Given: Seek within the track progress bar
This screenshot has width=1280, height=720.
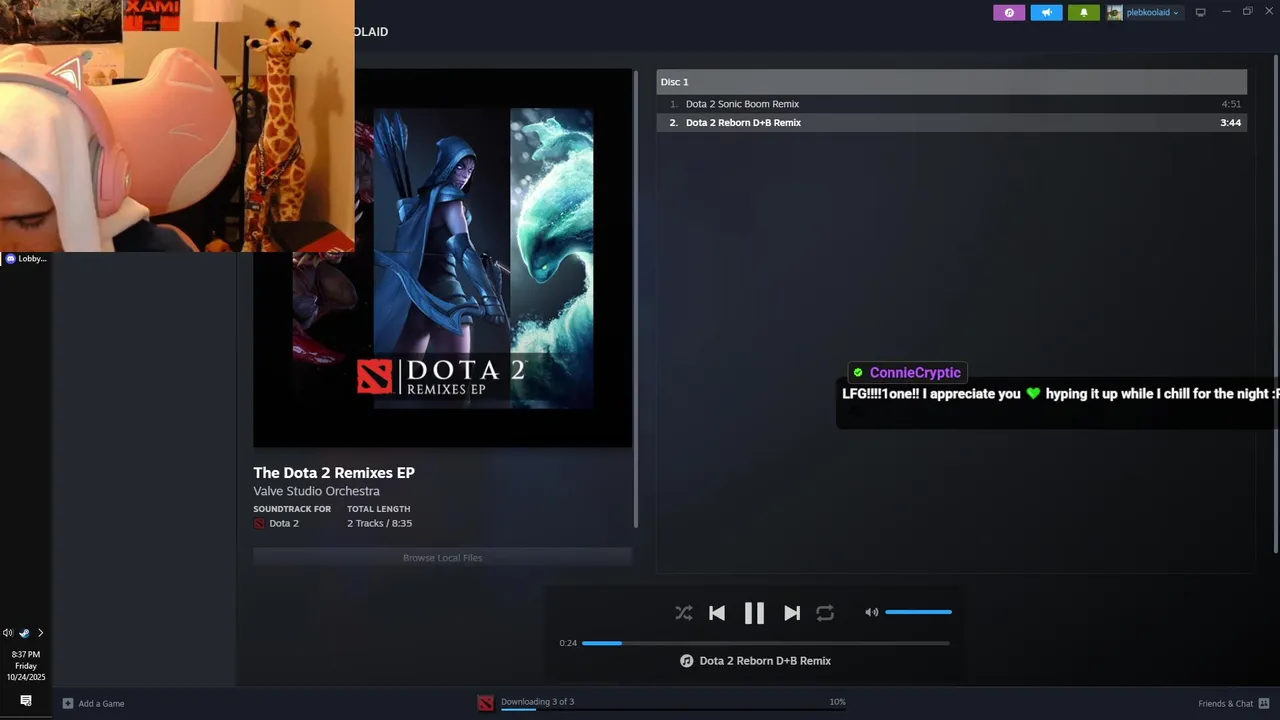Looking at the screenshot, I should pos(765,643).
